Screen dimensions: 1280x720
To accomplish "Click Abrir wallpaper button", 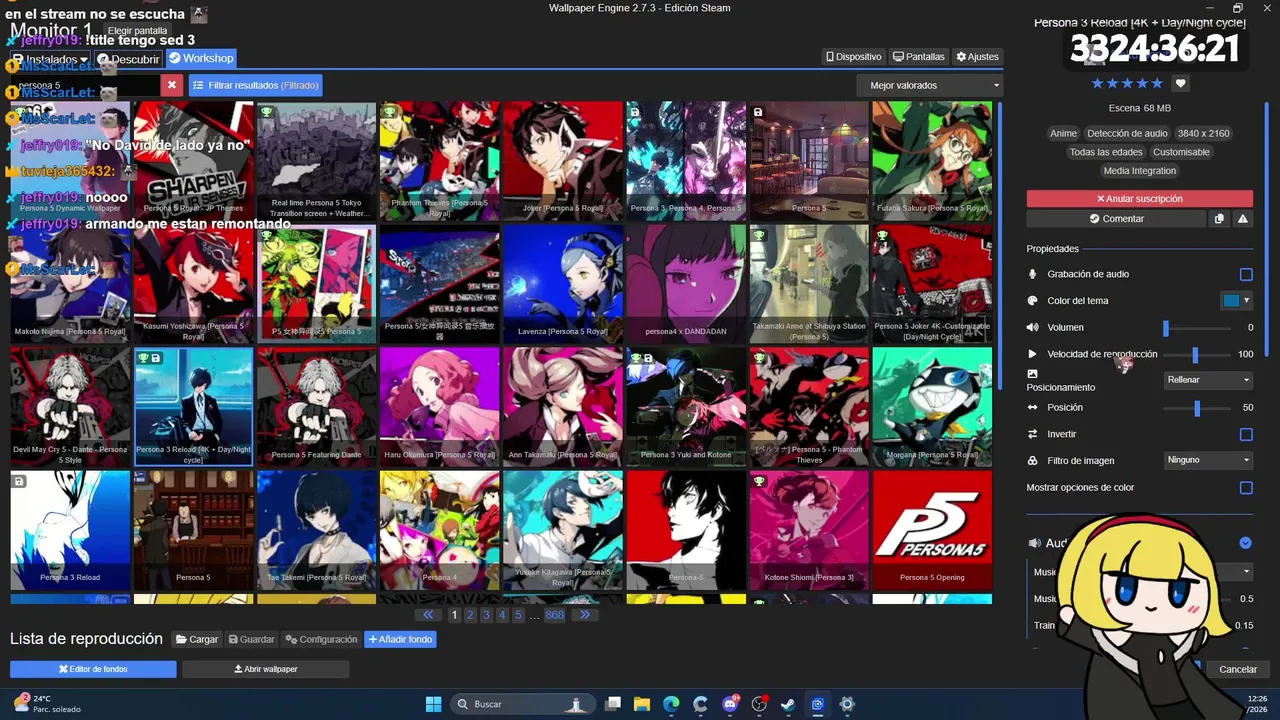I will [x=266, y=669].
